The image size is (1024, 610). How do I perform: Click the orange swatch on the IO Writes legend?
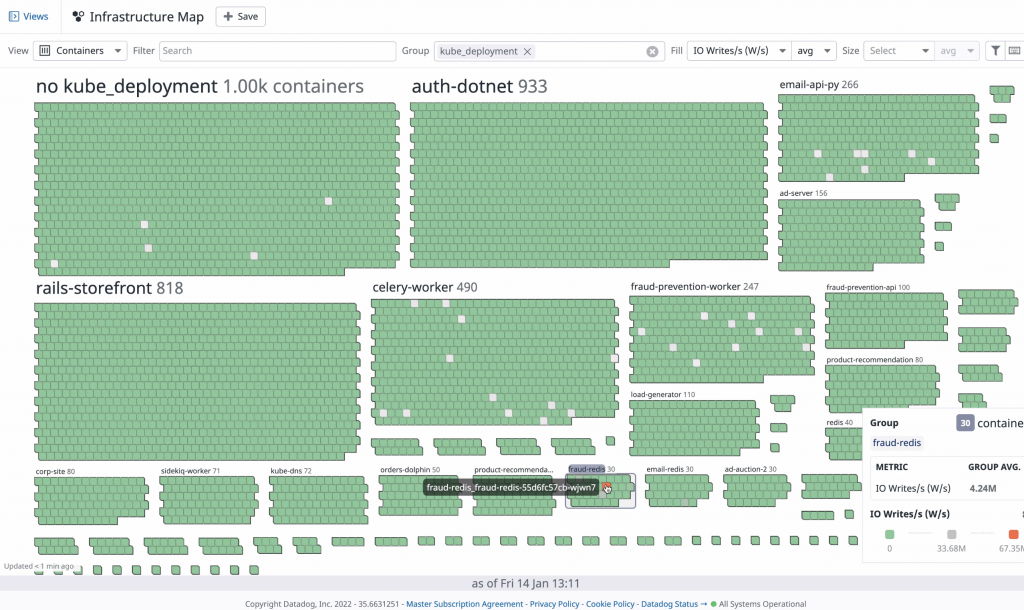tap(1012, 534)
